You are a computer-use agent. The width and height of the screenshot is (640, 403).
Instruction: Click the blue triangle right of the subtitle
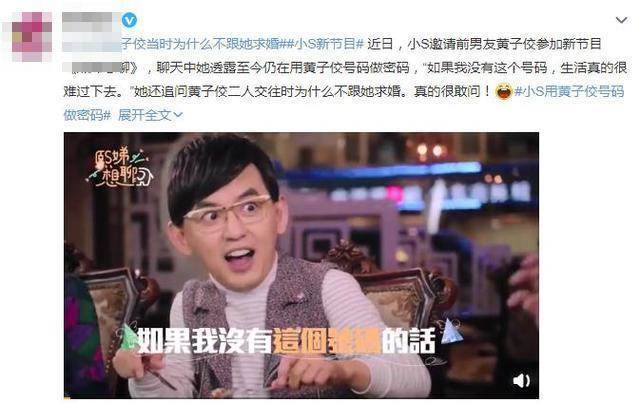(x=452, y=332)
